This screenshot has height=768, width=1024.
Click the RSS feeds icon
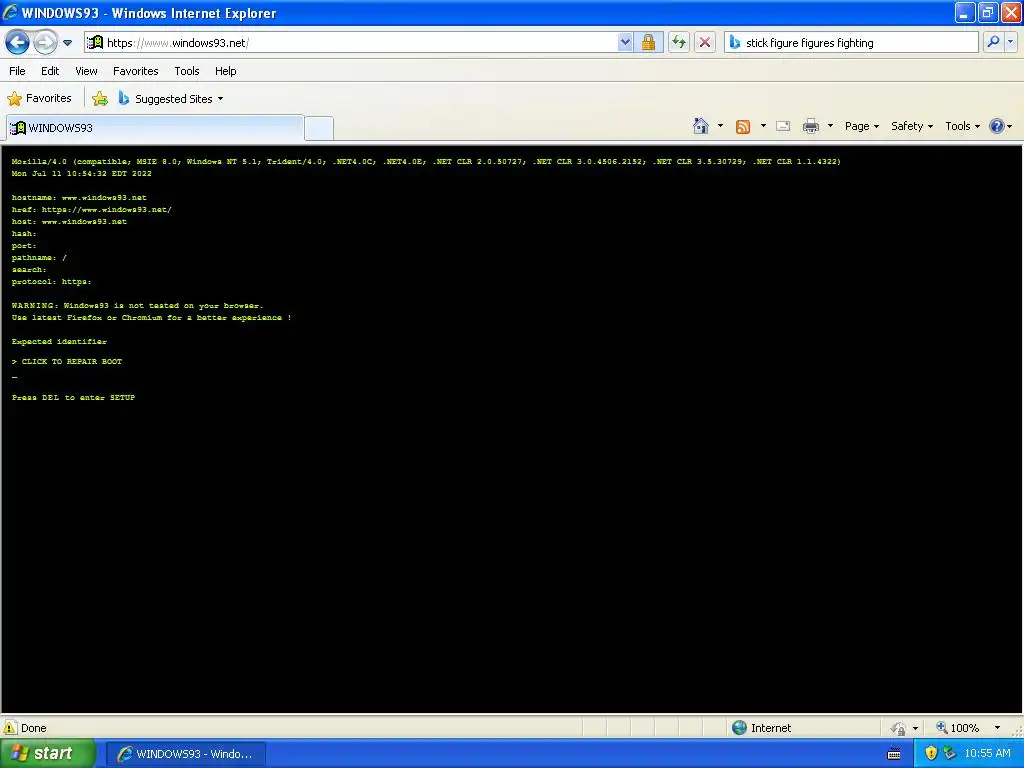pos(743,127)
